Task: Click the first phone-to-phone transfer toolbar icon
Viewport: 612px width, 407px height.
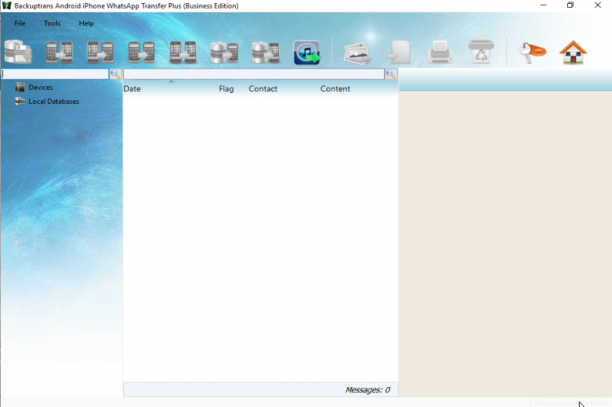Action: [59, 52]
